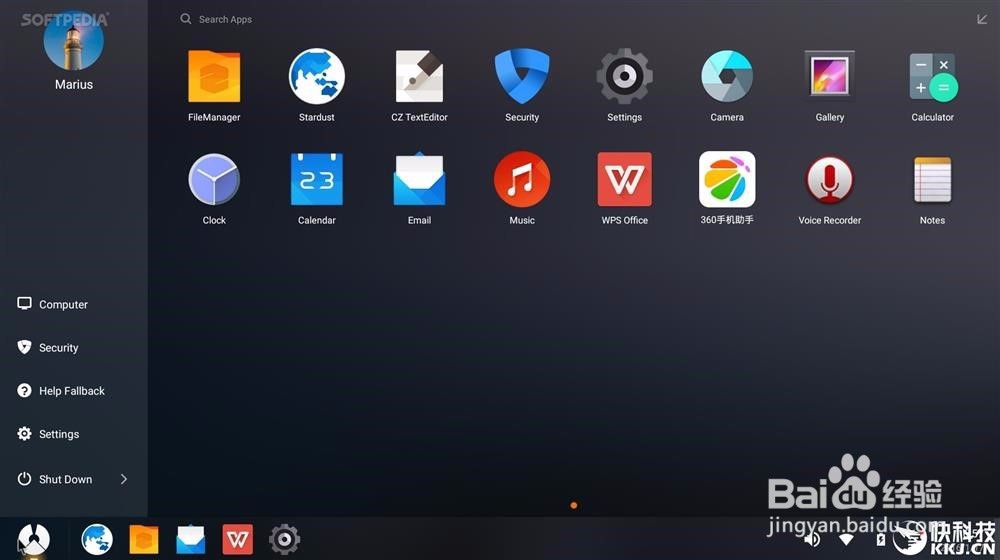Open the 360手机助手 app
Image resolution: width=1000 pixels, height=560 pixels.
(727, 179)
